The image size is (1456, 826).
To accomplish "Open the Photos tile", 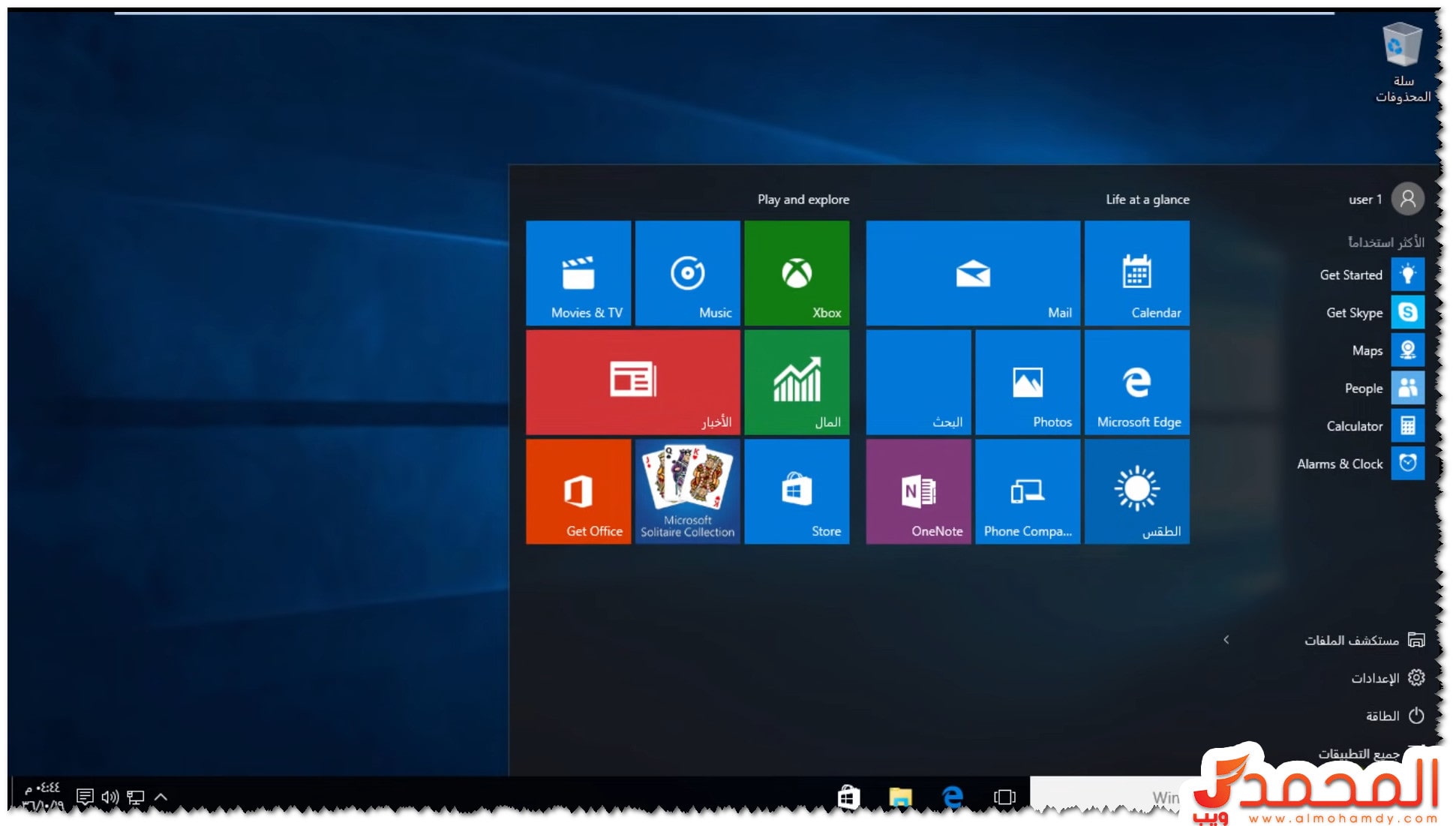I will [x=1027, y=383].
